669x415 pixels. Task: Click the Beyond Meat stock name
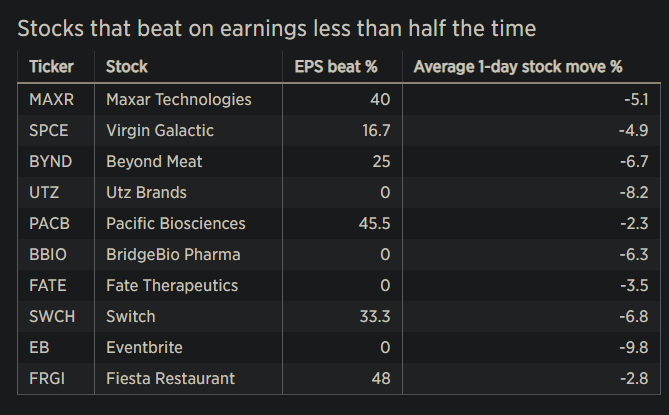click(156, 161)
